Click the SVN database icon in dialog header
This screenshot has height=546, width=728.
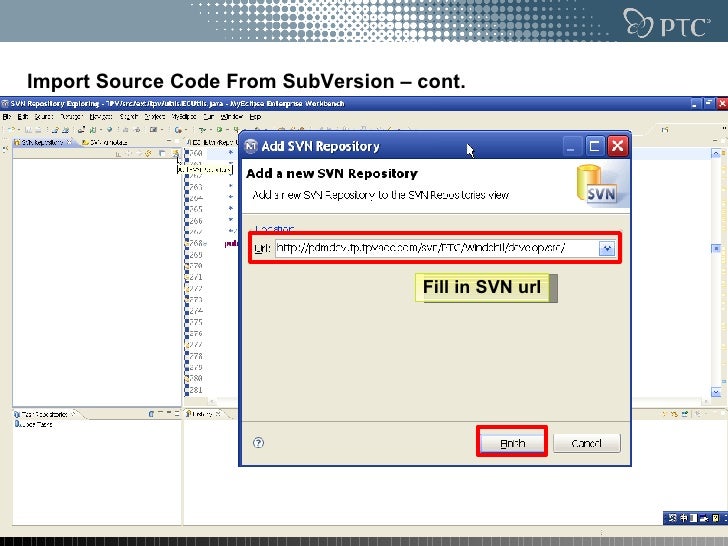point(598,184)
